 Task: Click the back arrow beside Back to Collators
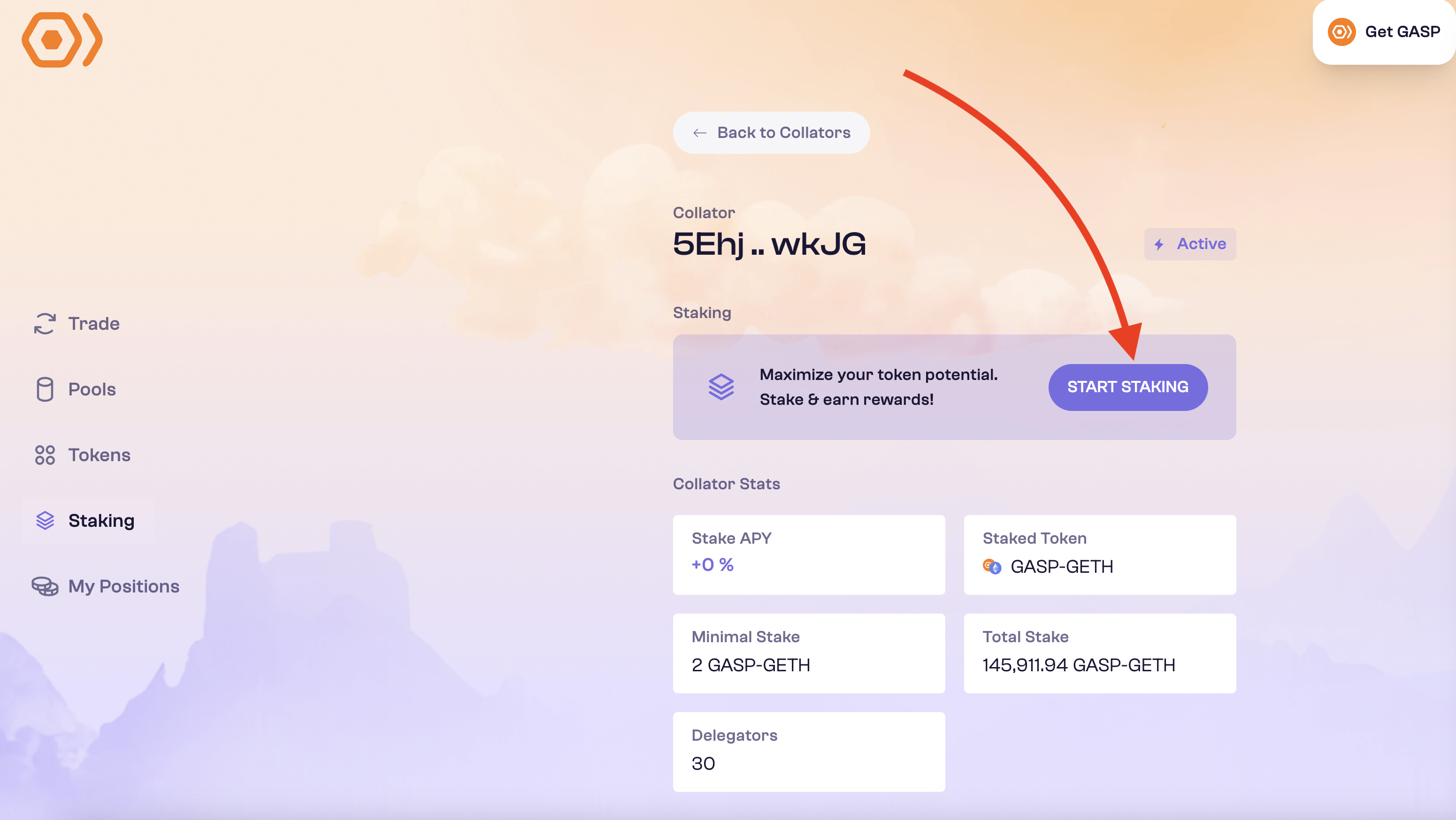pyautogui.click(x=700, y=133)
